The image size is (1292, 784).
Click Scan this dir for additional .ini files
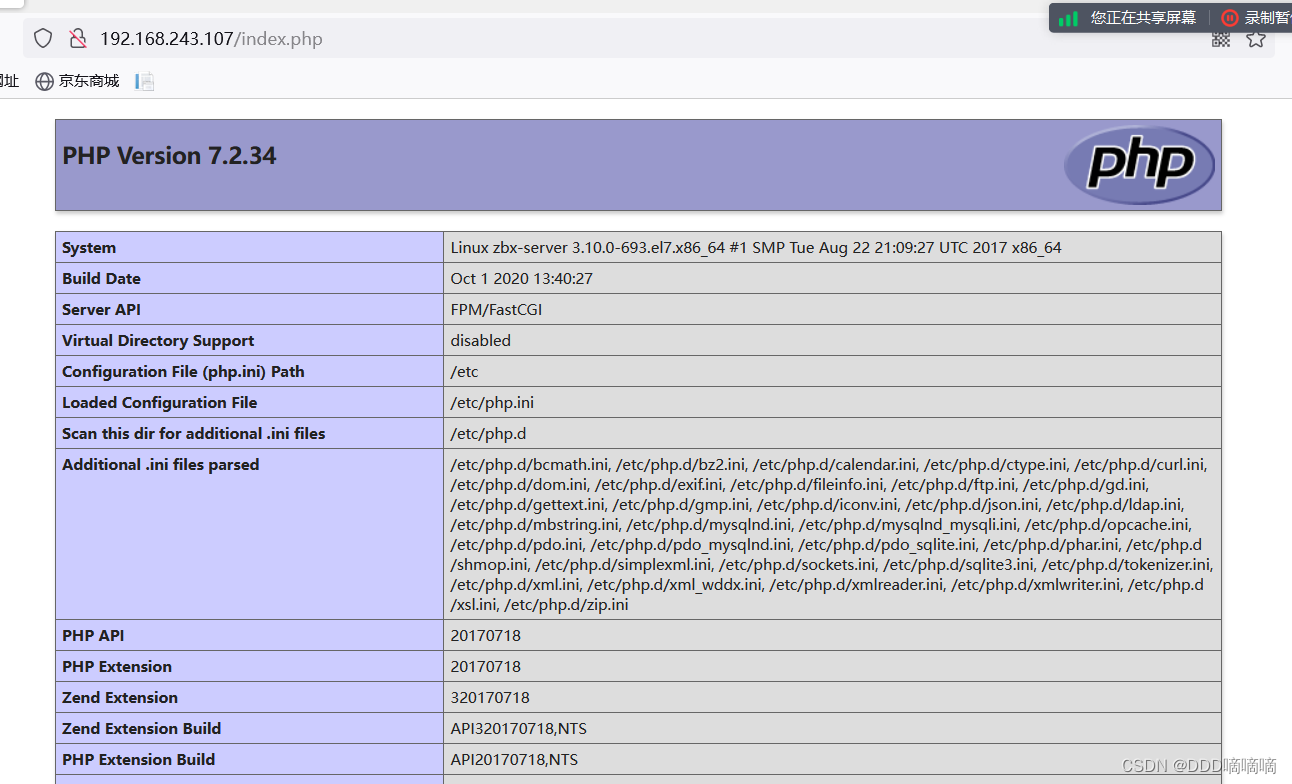(193, 434)
